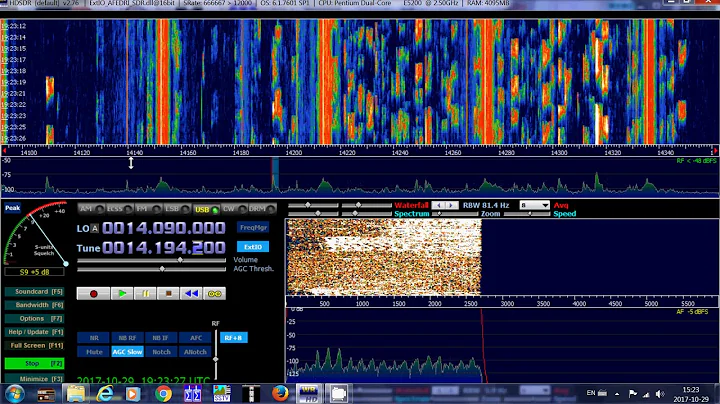Click the green play button
This screenshot has width=720, height=404.
[122, 294]
